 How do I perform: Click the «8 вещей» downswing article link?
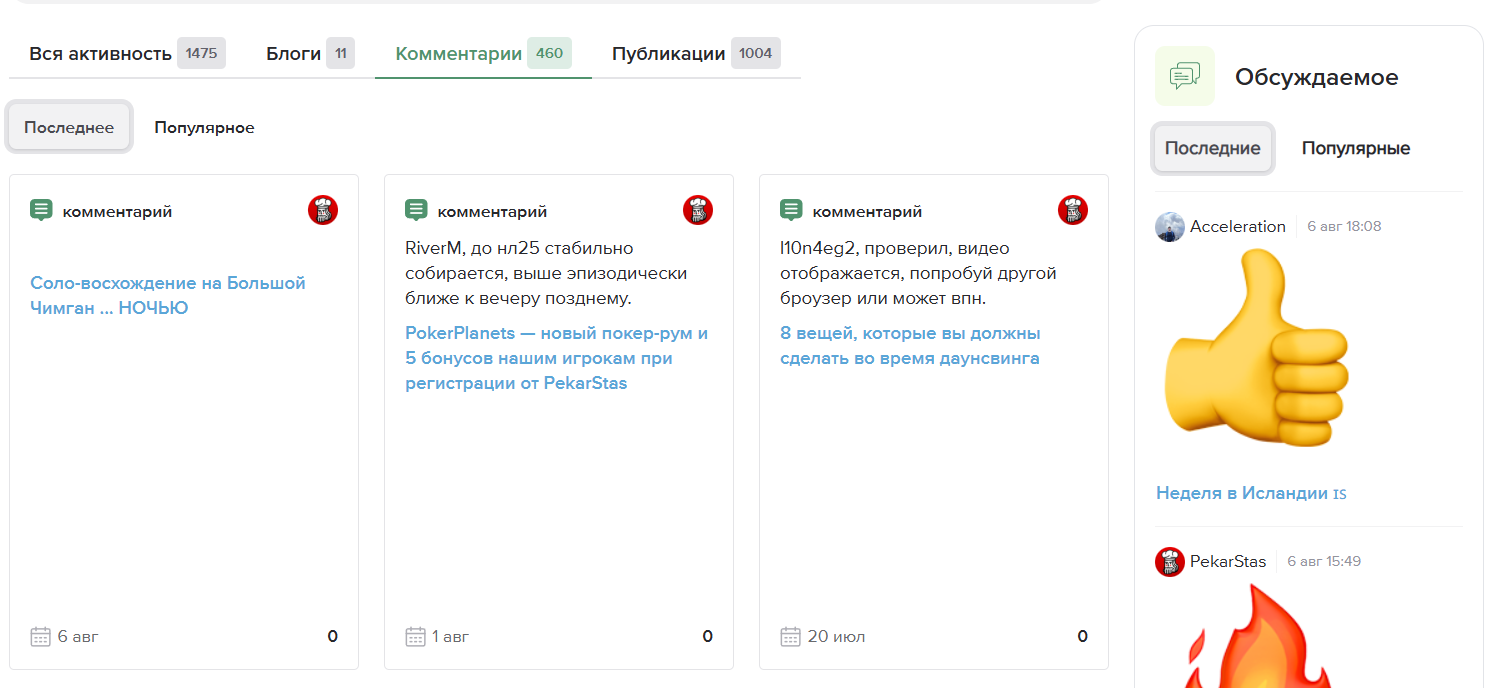click(910, 345)
